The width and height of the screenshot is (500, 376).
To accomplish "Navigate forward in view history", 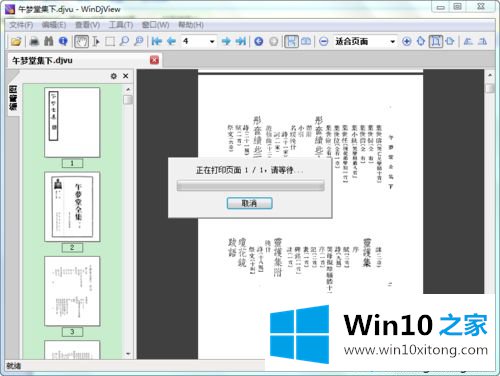I will [273, 41].
